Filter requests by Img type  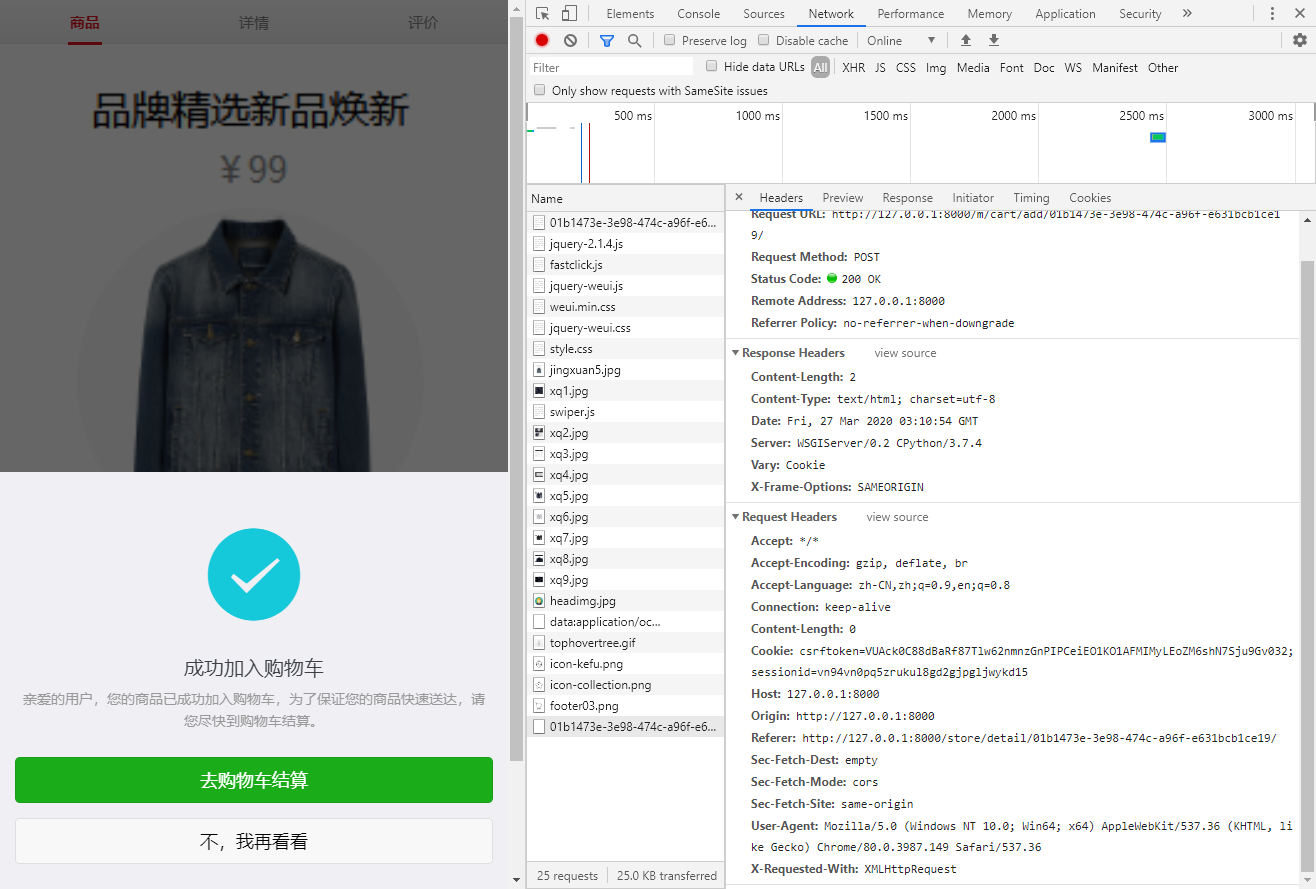coord(936,68)
